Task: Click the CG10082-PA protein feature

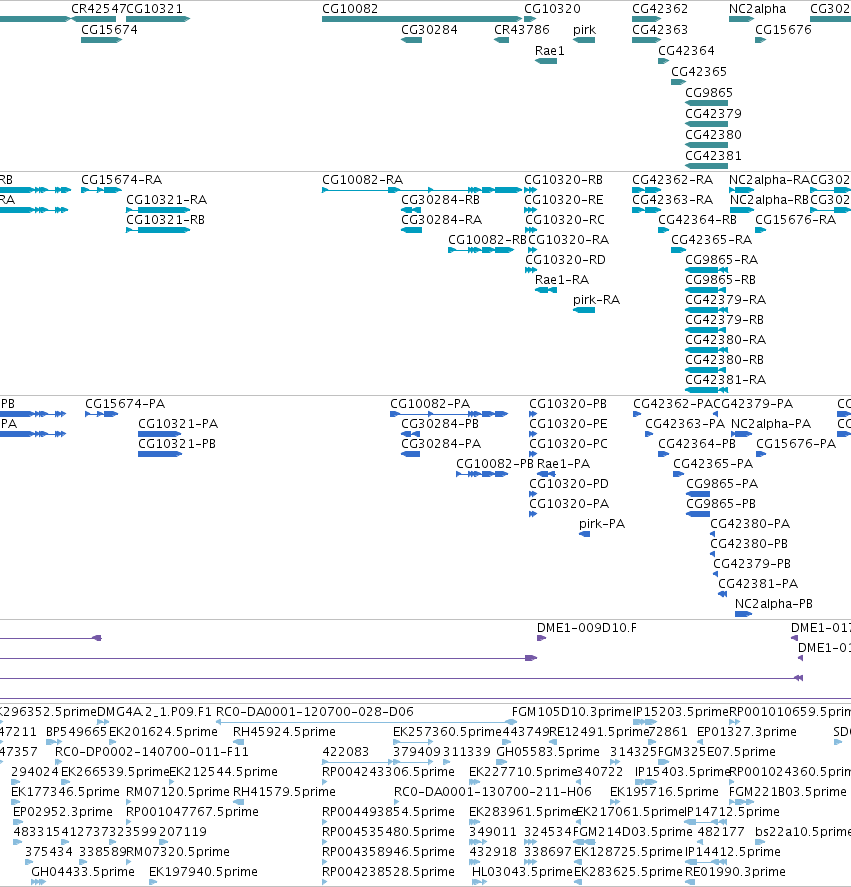Action: pyautogui.click(x=449, y=414)
